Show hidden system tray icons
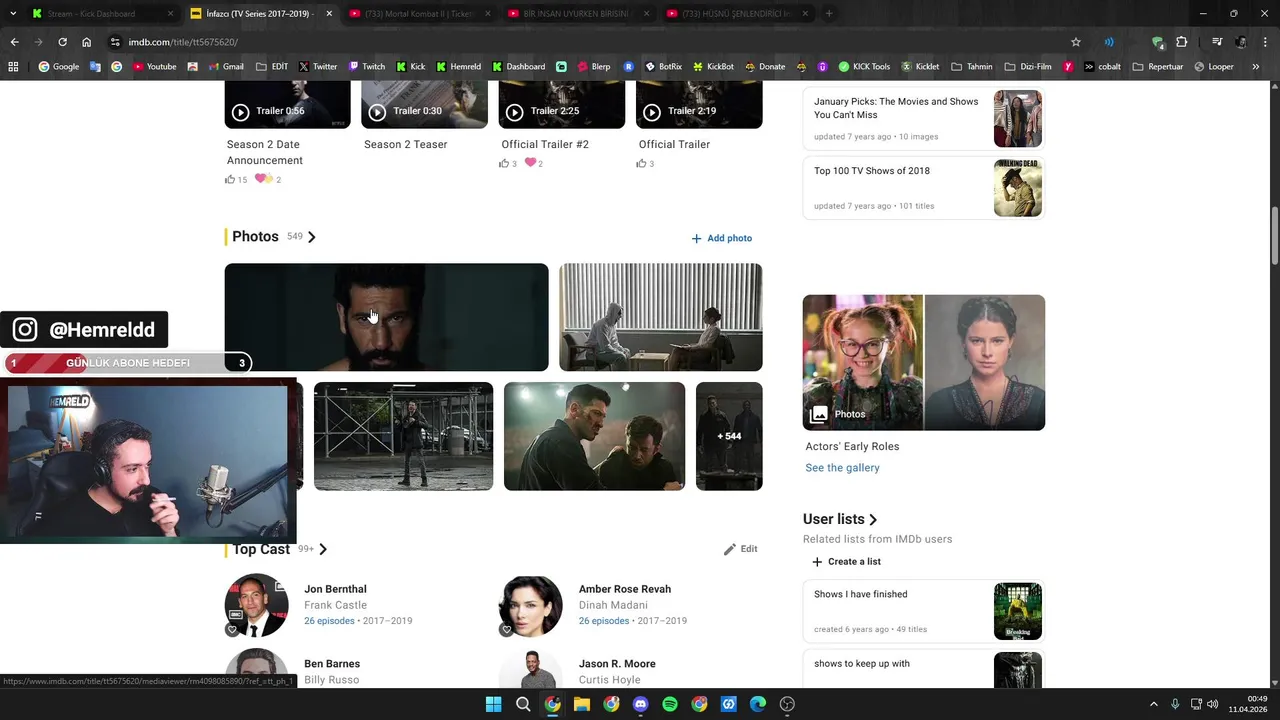The width and height of the screenshot is (1280, 720). click(x=1153, y=704)
